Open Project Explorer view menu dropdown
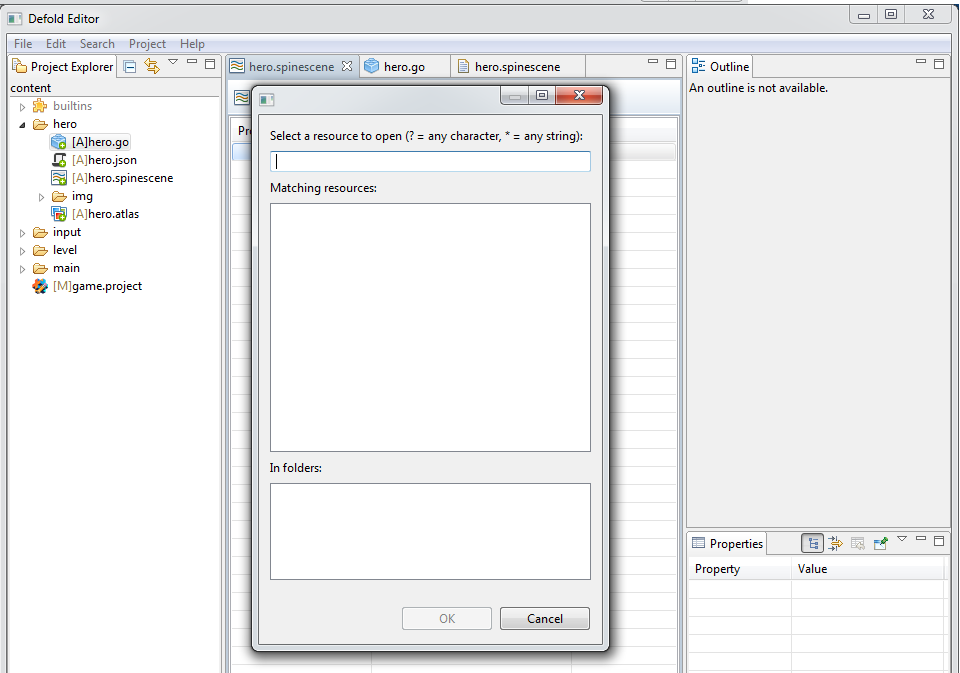The height and width of the screenshot is (673, 960). click(172, 62)
